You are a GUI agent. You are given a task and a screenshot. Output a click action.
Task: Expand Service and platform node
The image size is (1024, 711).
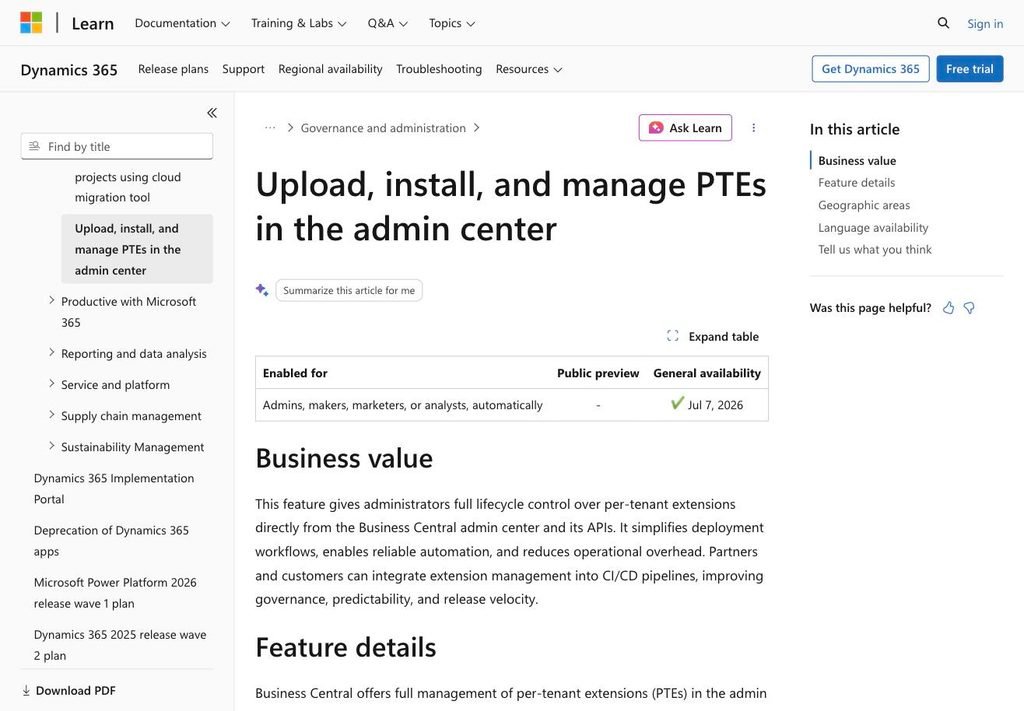52,384
